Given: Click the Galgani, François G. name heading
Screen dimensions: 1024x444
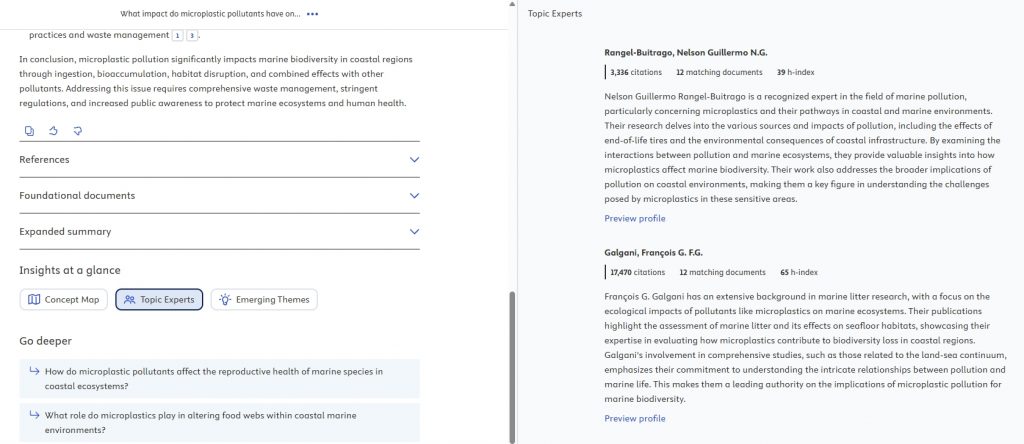Looking at the screenshot, I should tap(653, 252).
